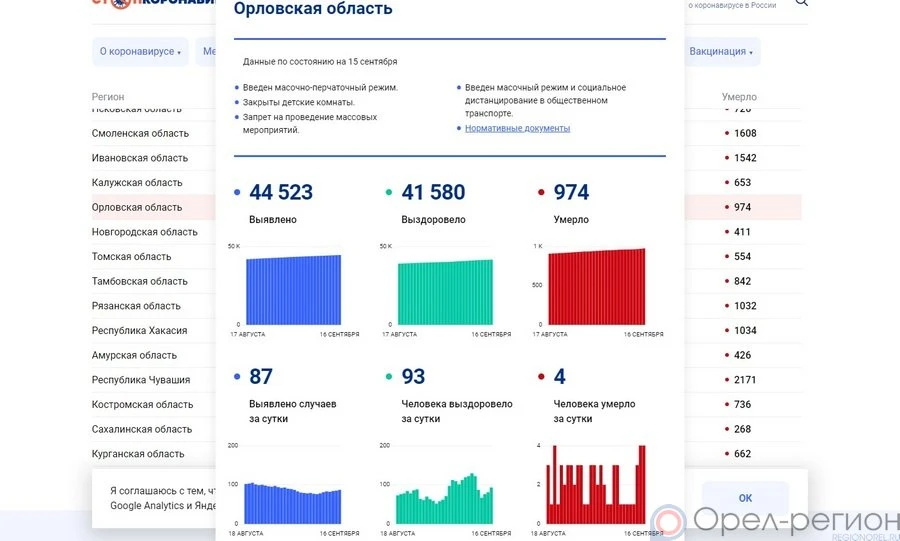
Task: Click the 44 523 detected cases figure
Action: [280, 192]
